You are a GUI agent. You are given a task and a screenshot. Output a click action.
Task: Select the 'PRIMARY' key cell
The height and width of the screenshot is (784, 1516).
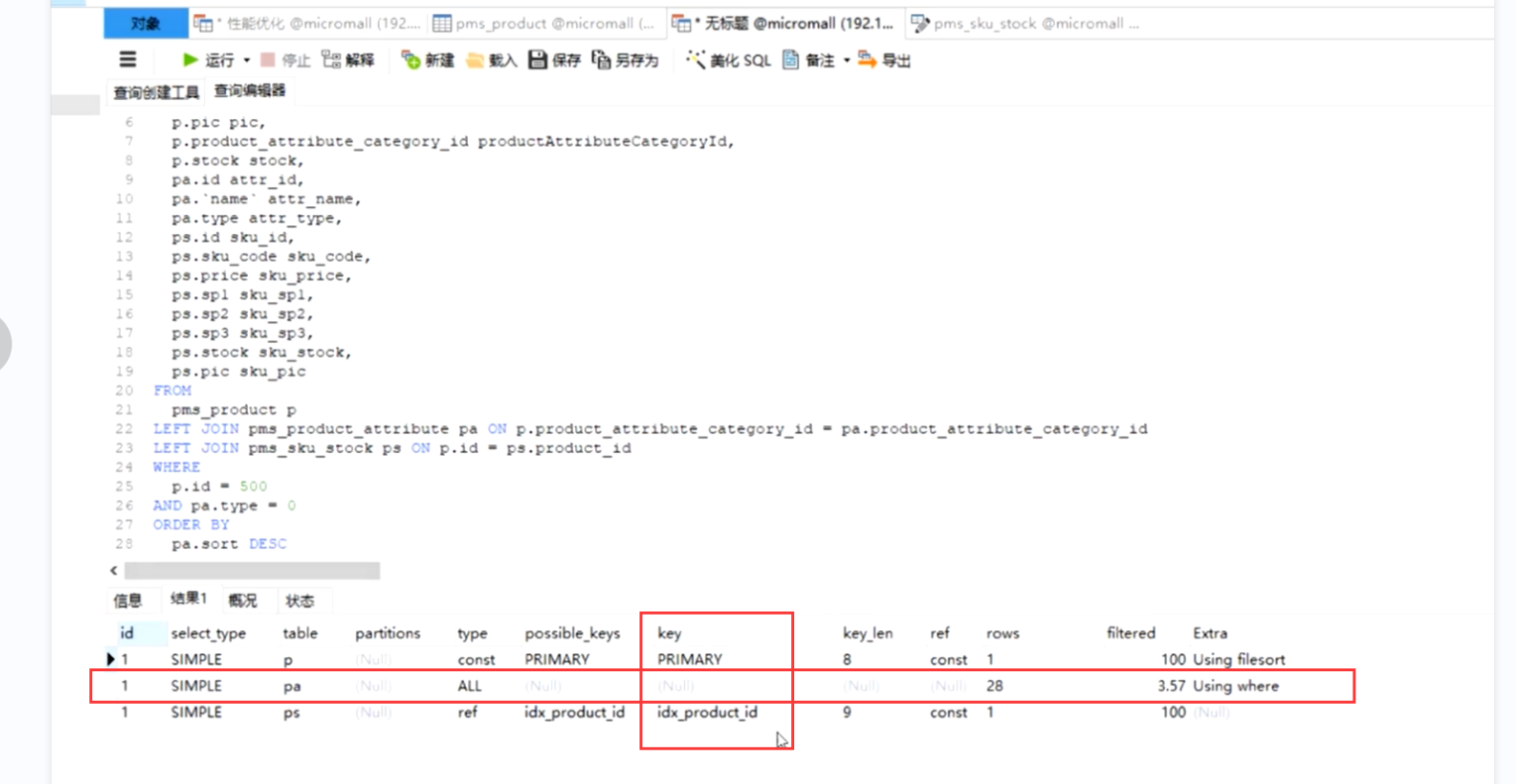point(690,659)
